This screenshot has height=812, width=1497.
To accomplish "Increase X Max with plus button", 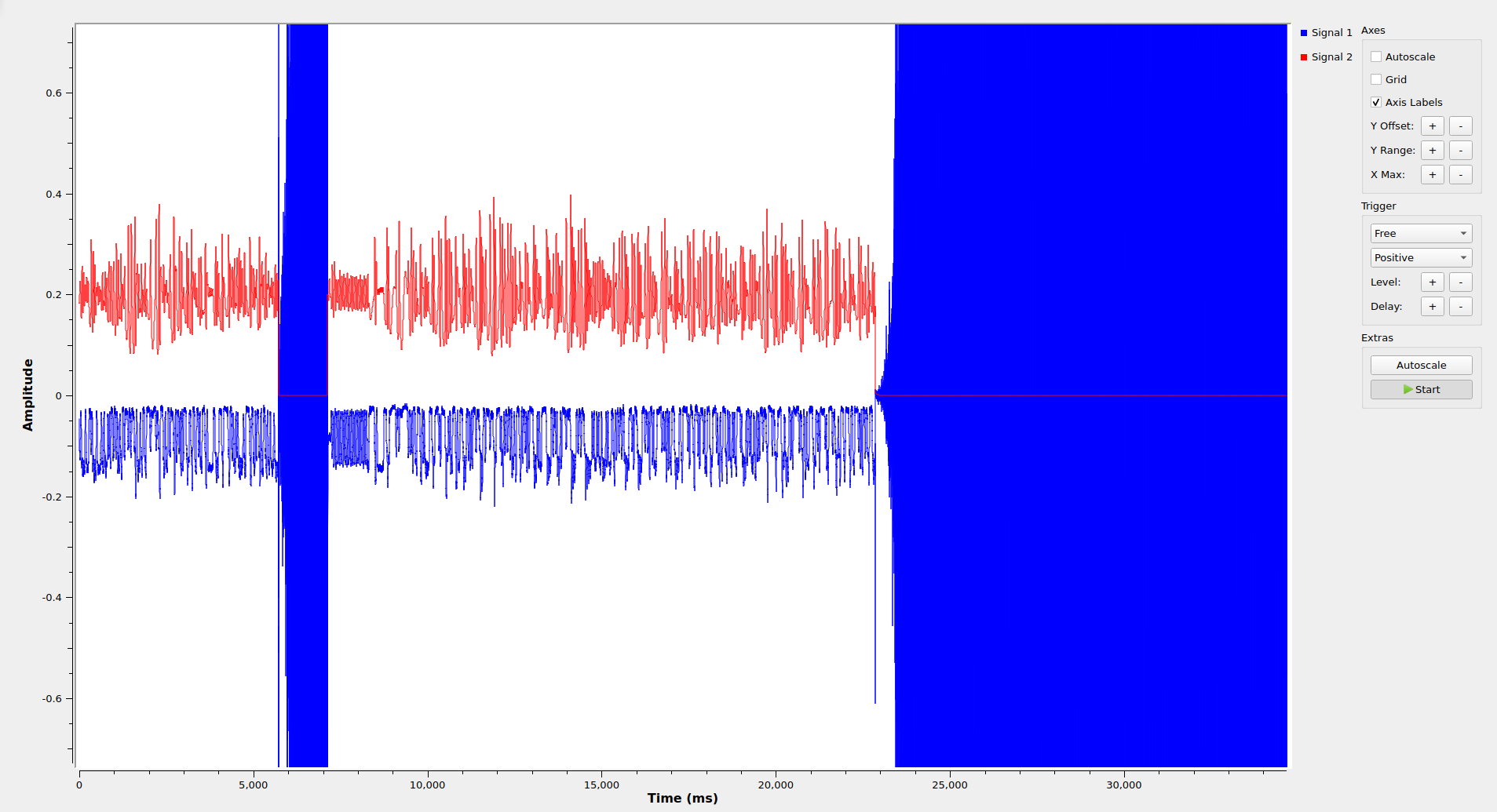I will click(x=1433, y=175).
